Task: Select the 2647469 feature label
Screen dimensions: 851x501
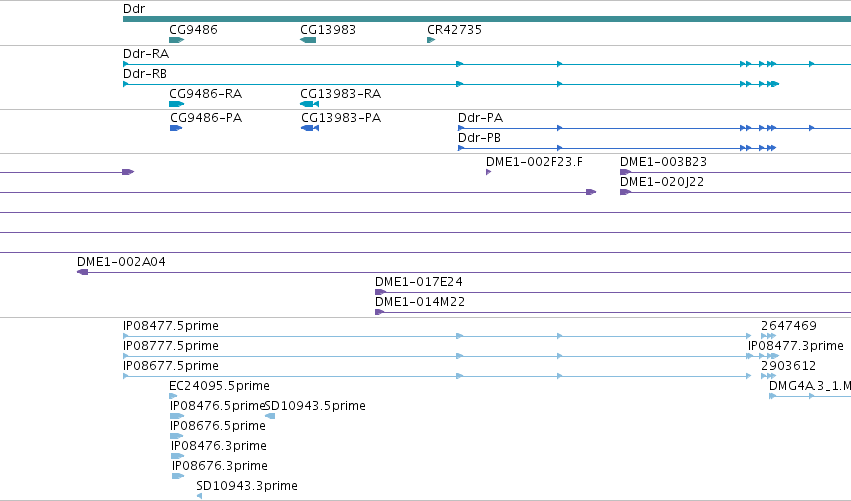Action: [x=789, y=326]
